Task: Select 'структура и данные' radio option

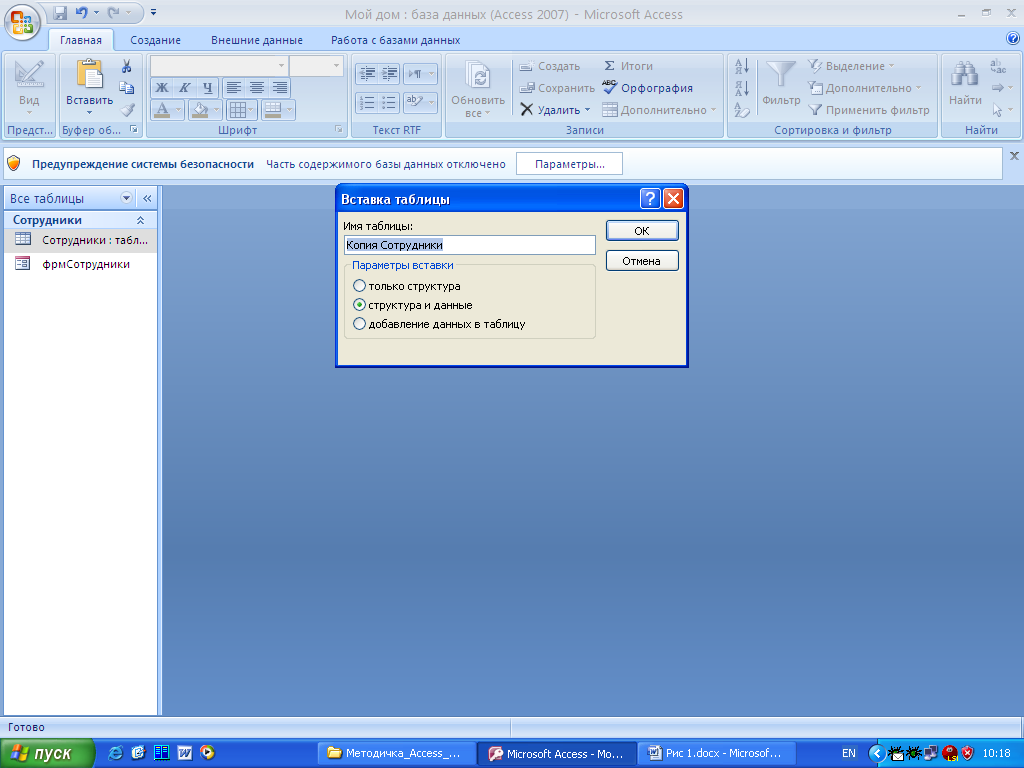Action: 359,305
